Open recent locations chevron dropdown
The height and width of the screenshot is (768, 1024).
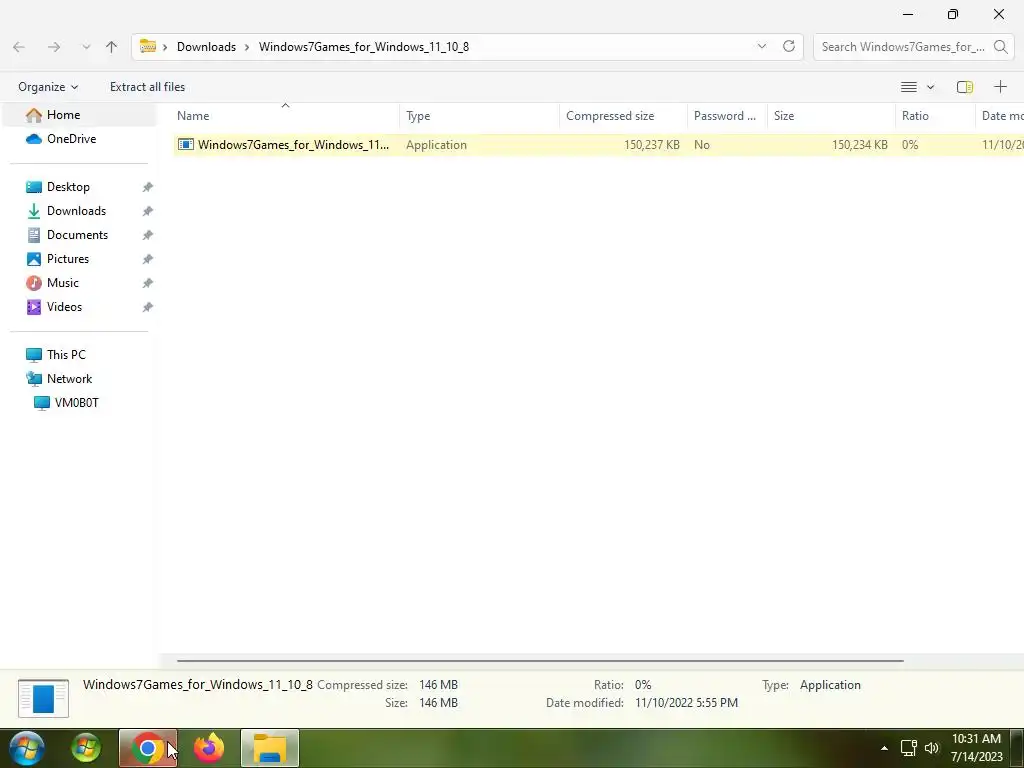(x=86, y=47)
